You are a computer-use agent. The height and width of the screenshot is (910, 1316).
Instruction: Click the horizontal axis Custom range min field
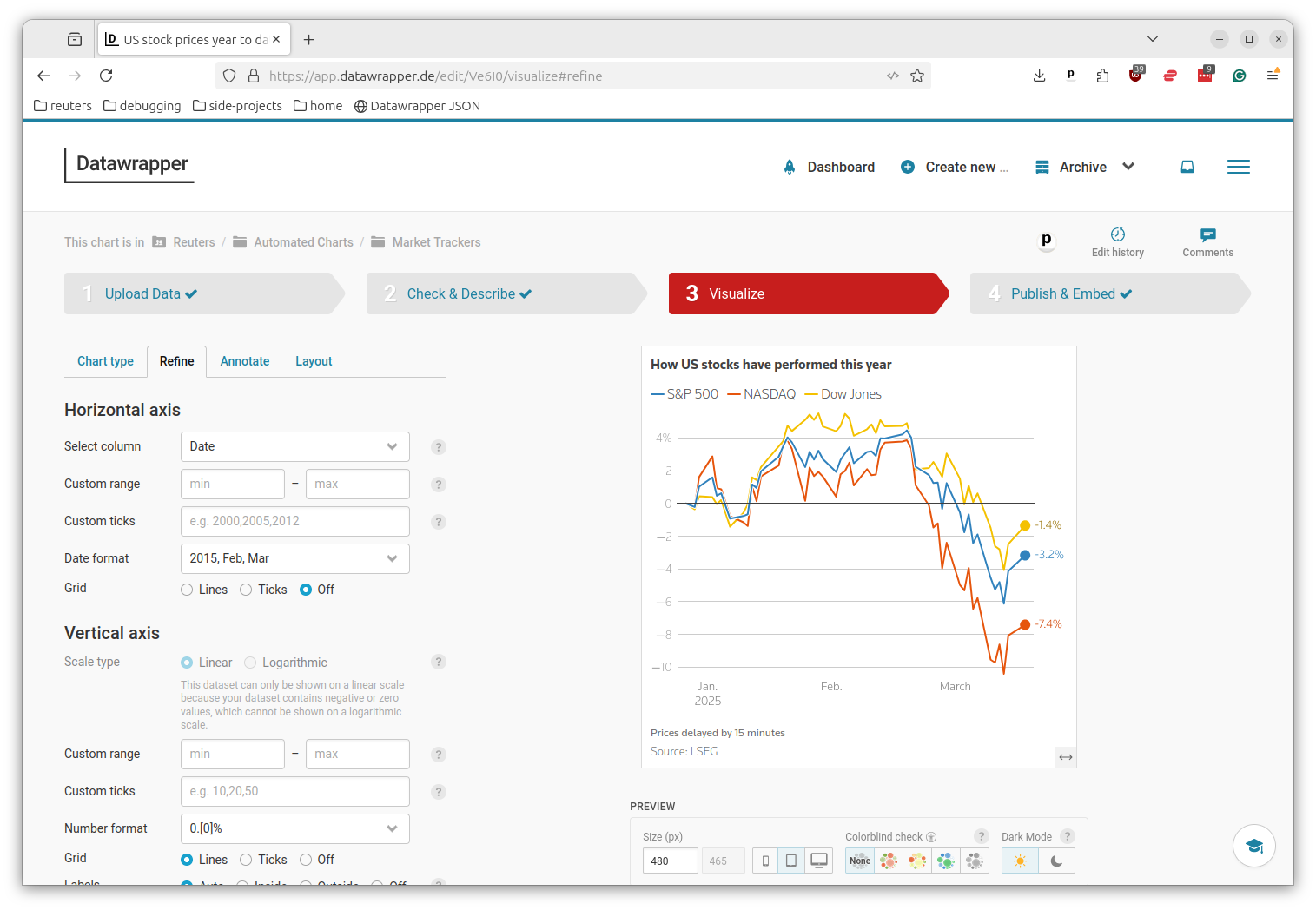coord(233,484)
